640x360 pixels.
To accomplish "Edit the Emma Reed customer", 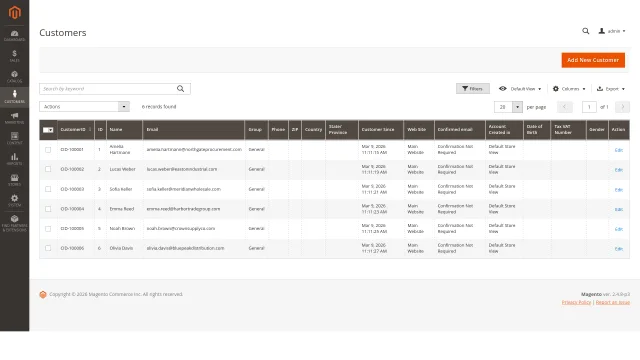I will pyautogui.click(x=619, y=209).
